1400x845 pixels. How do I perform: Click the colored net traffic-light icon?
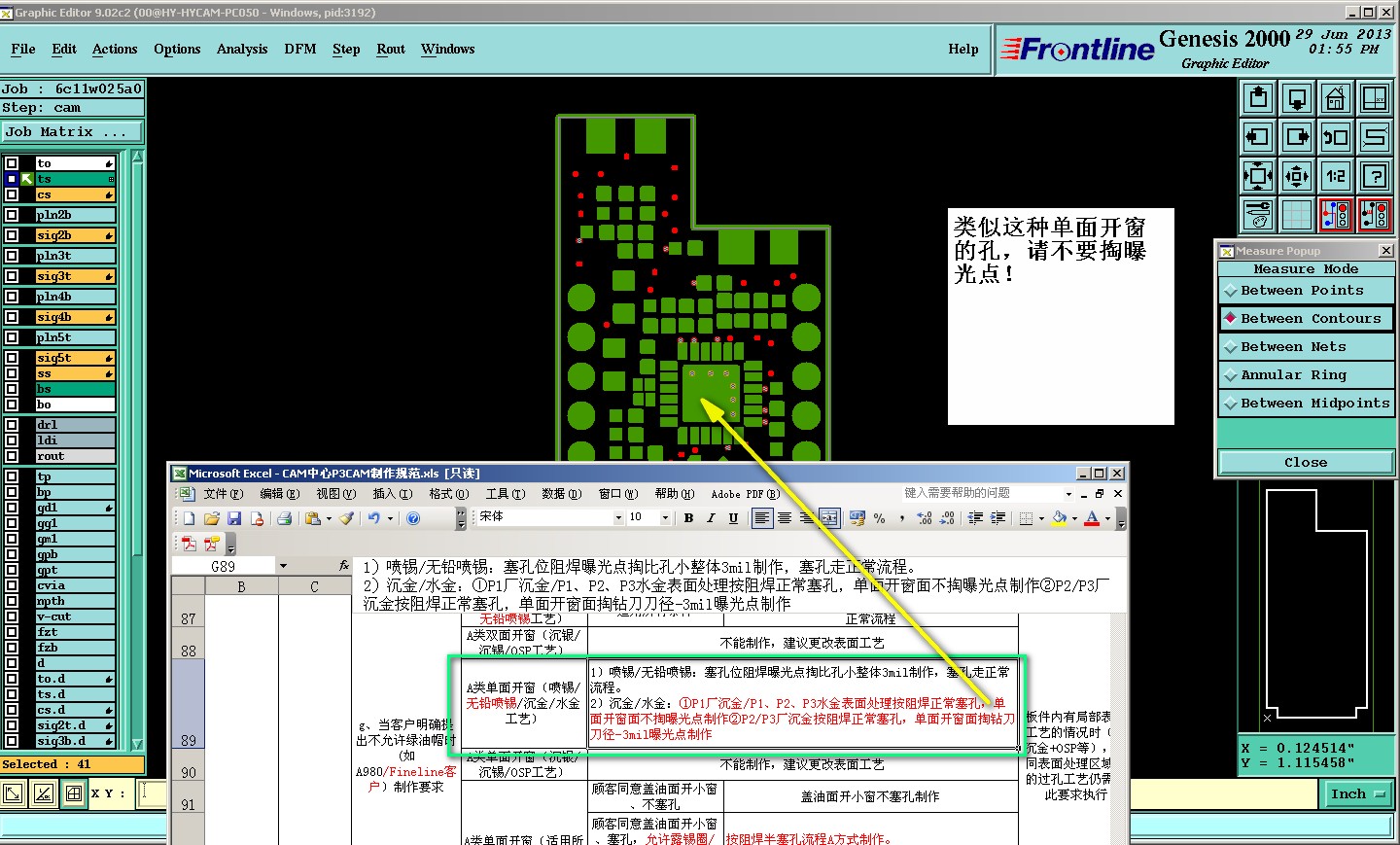[x=1336, y=215]
